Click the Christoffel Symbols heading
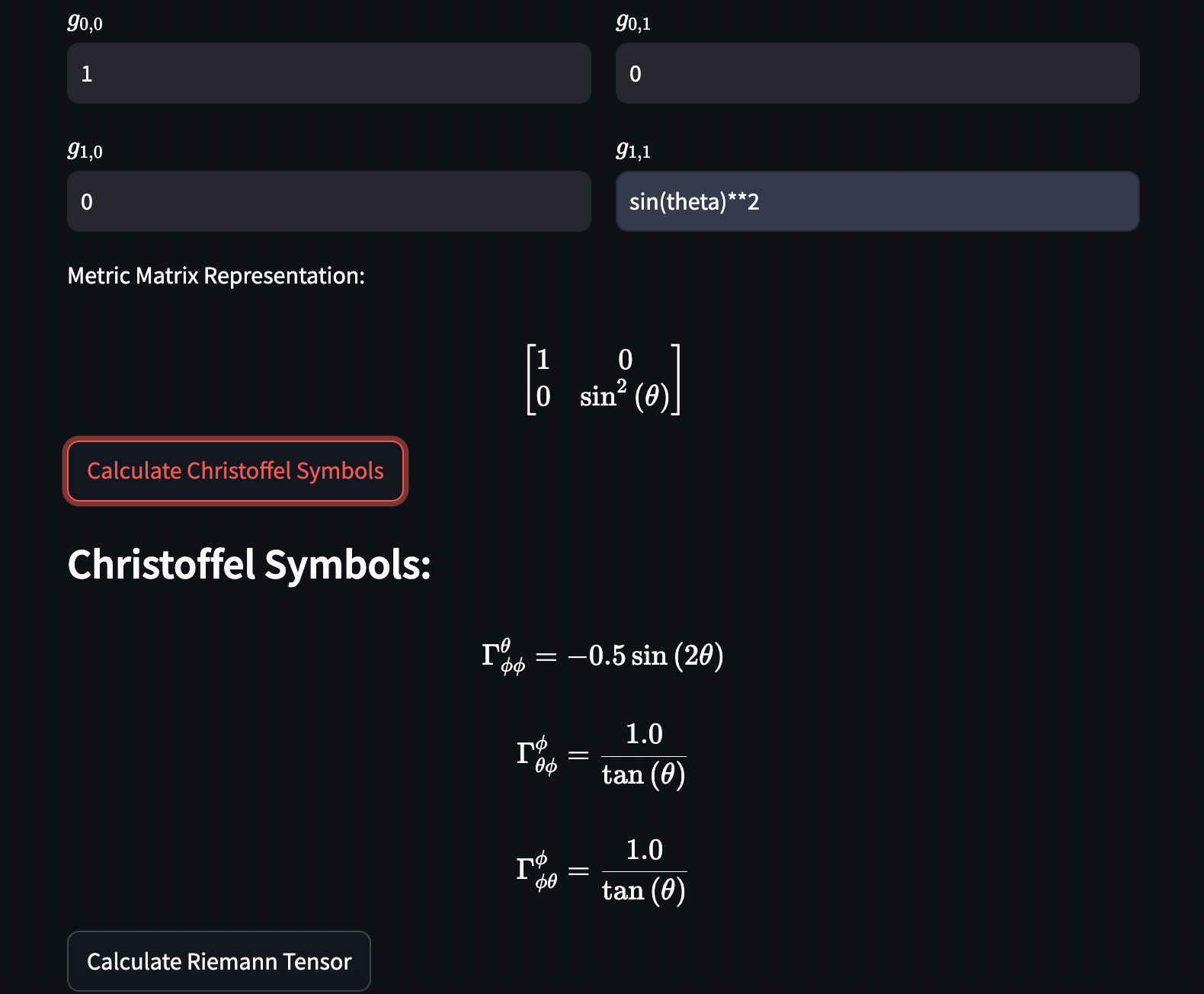This screenshot has width=1204, height=994. tap(249, 565)
